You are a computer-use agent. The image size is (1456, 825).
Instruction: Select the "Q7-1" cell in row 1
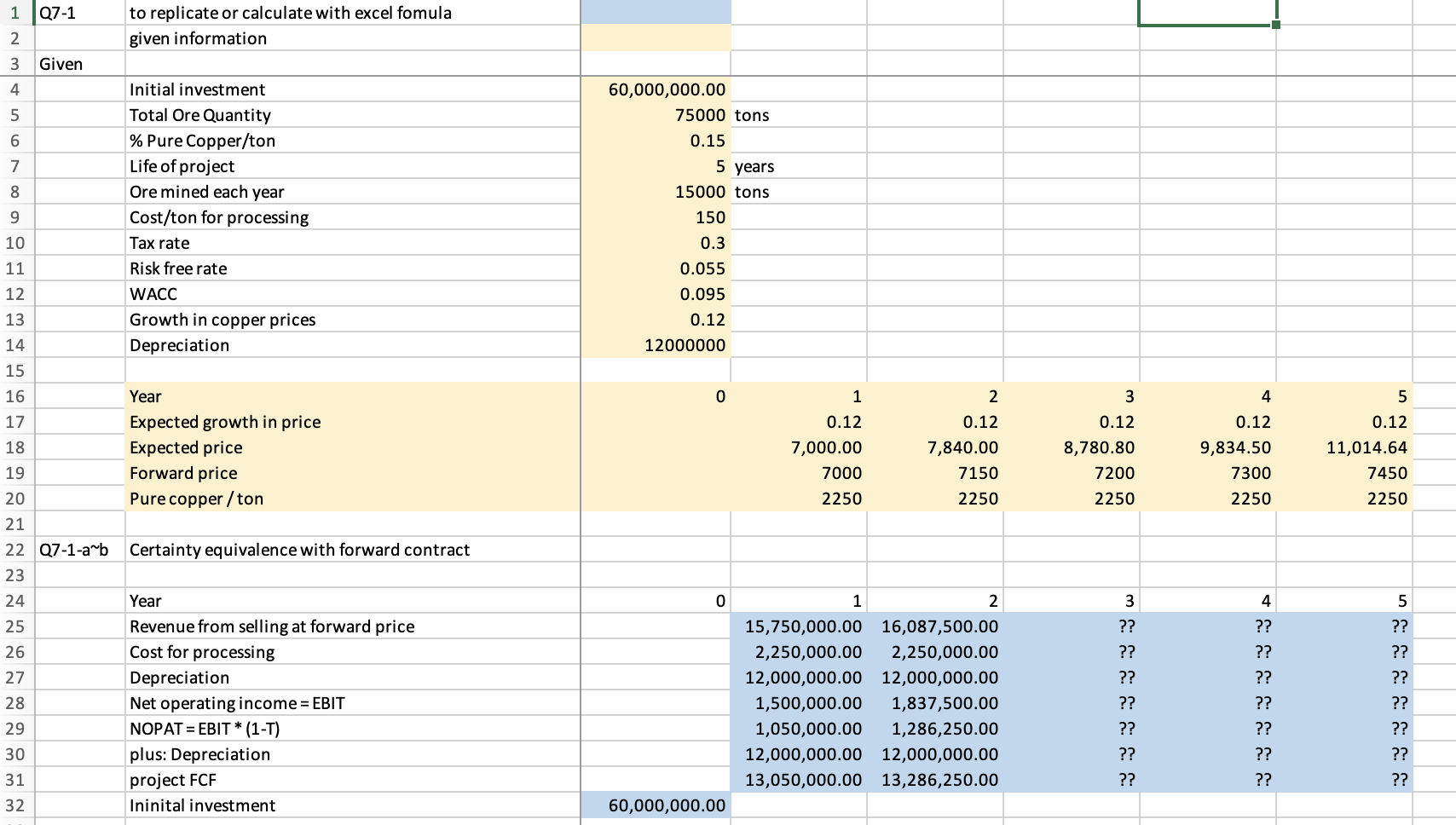(x=79, y=13)
